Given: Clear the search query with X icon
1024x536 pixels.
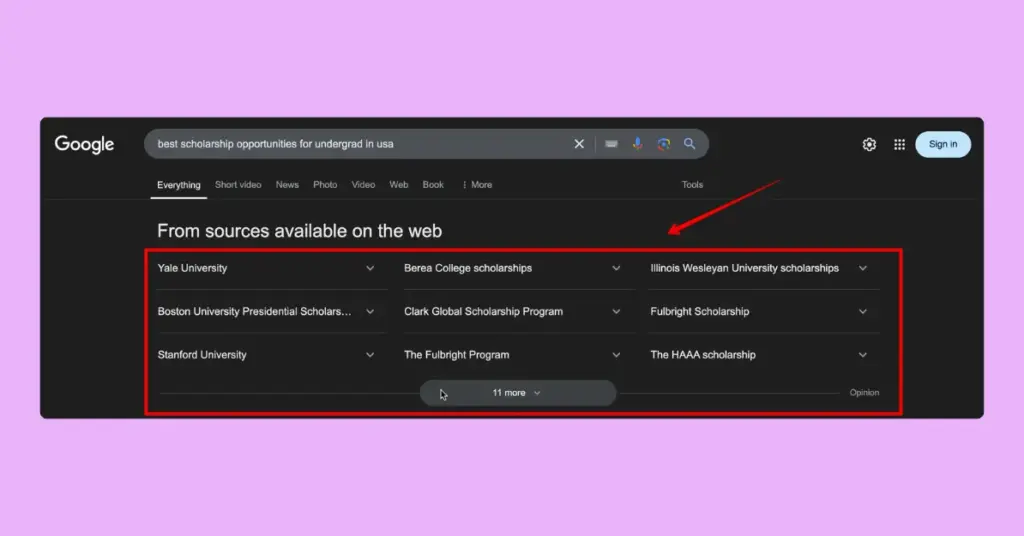Looking at the screenshot, I should [579, 144].
